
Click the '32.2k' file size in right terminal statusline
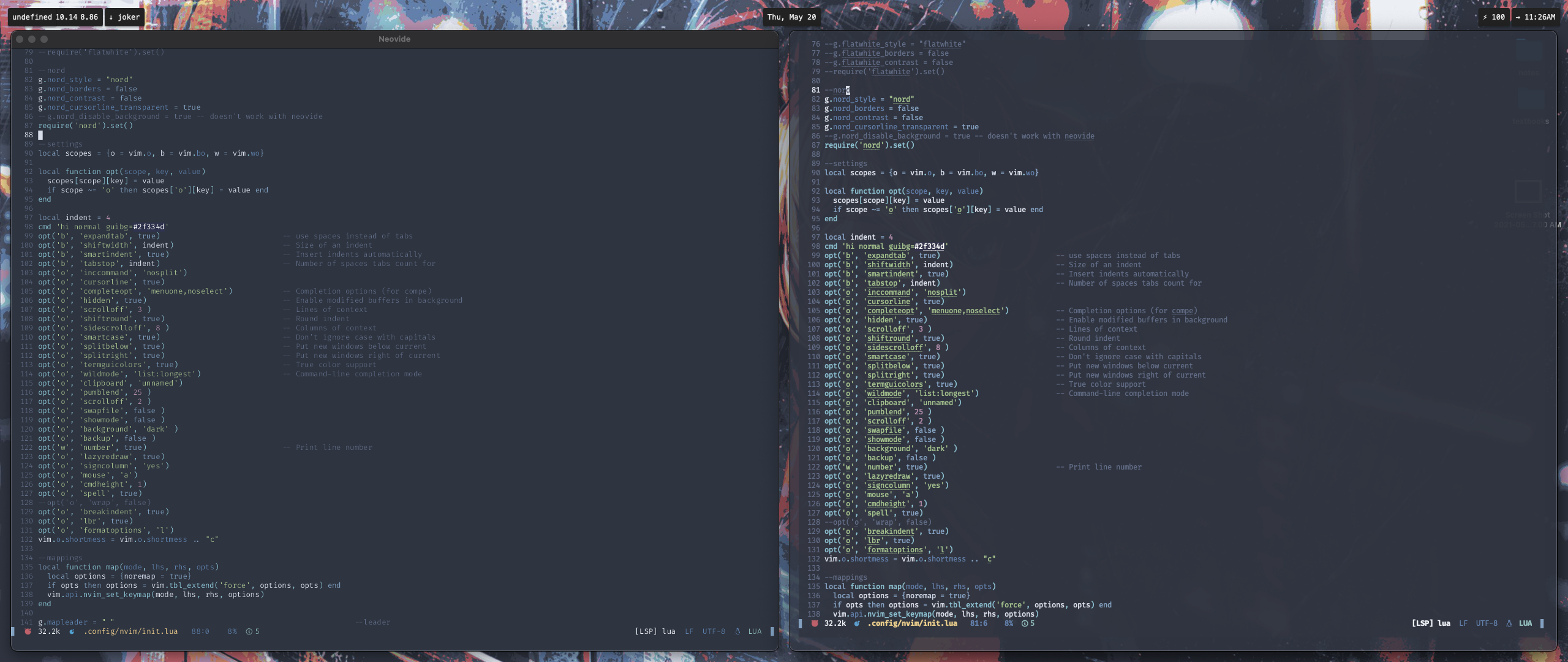835,623
